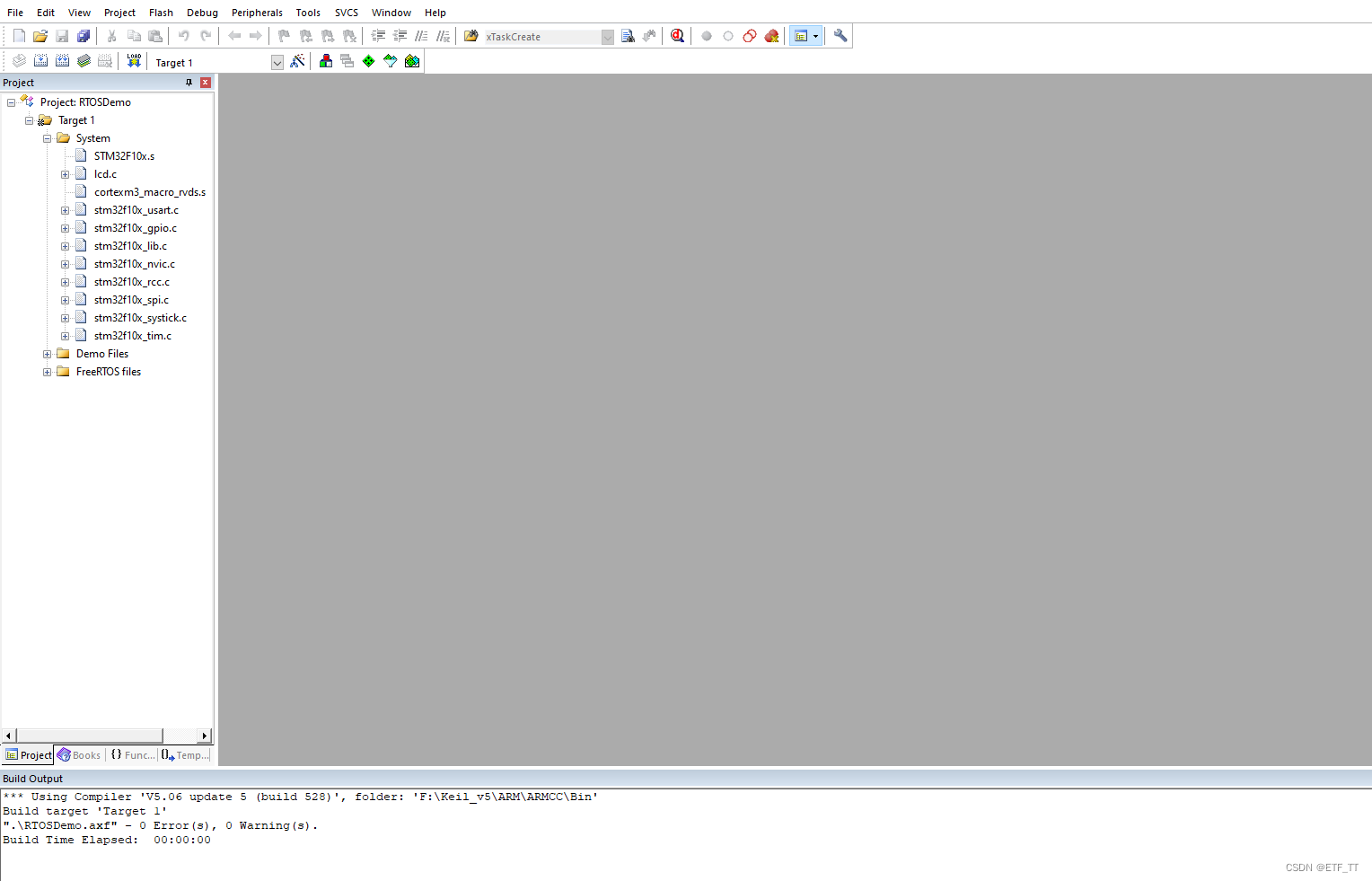Select stm32f10x_tim.c file
The image size is (1372, 881).
click(133, 336)
